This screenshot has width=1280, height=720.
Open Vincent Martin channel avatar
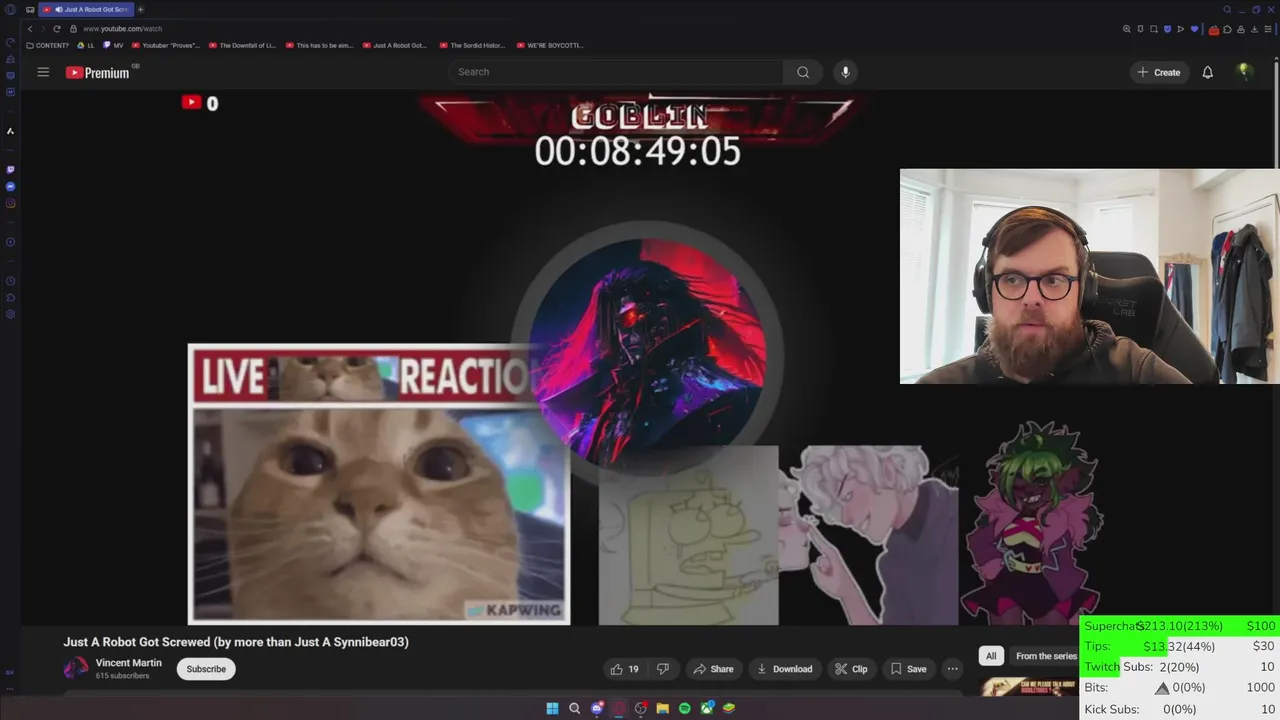pyautogui.click(x=76, y=668)
